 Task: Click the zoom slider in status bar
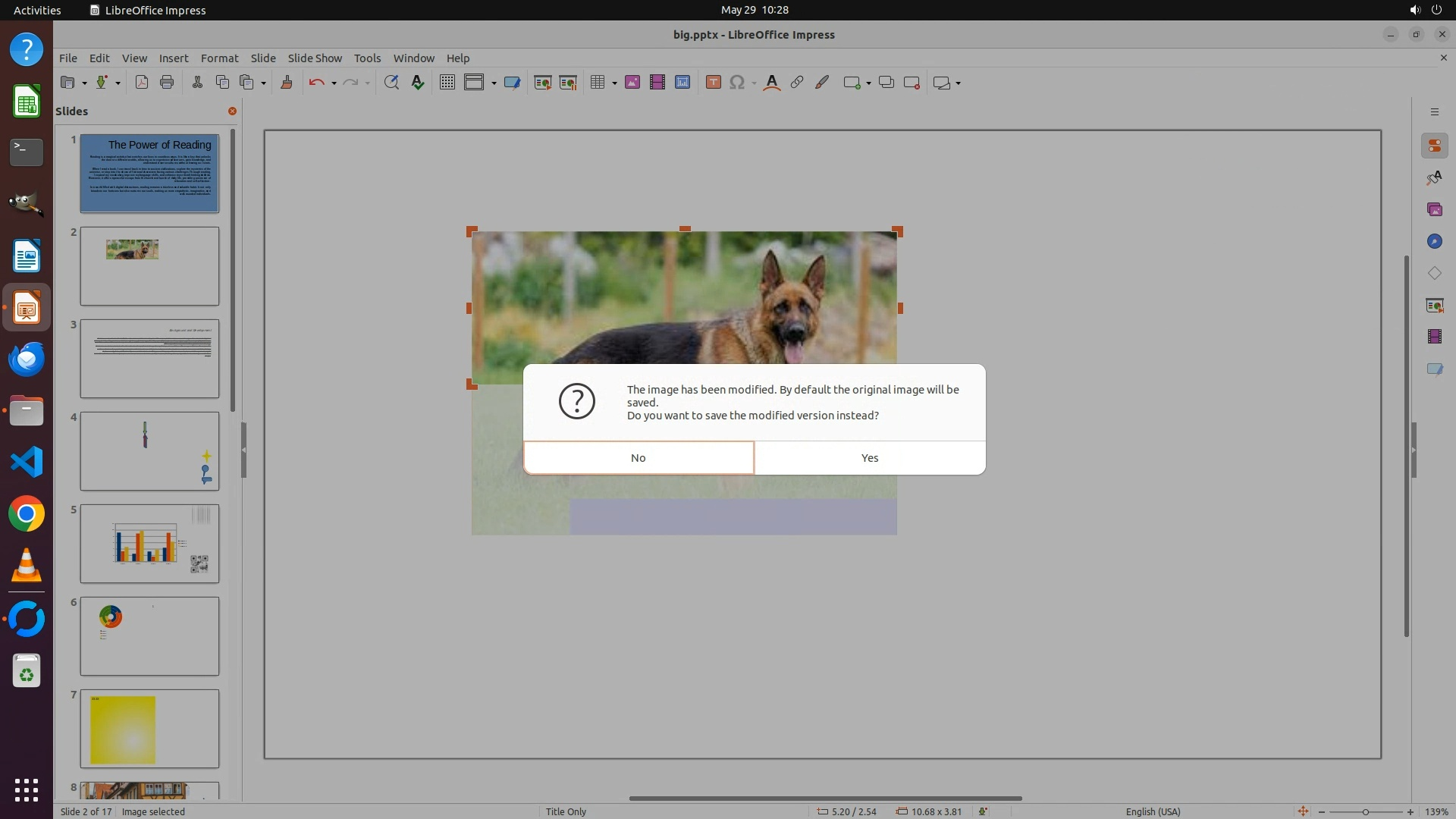(1365, 811)
